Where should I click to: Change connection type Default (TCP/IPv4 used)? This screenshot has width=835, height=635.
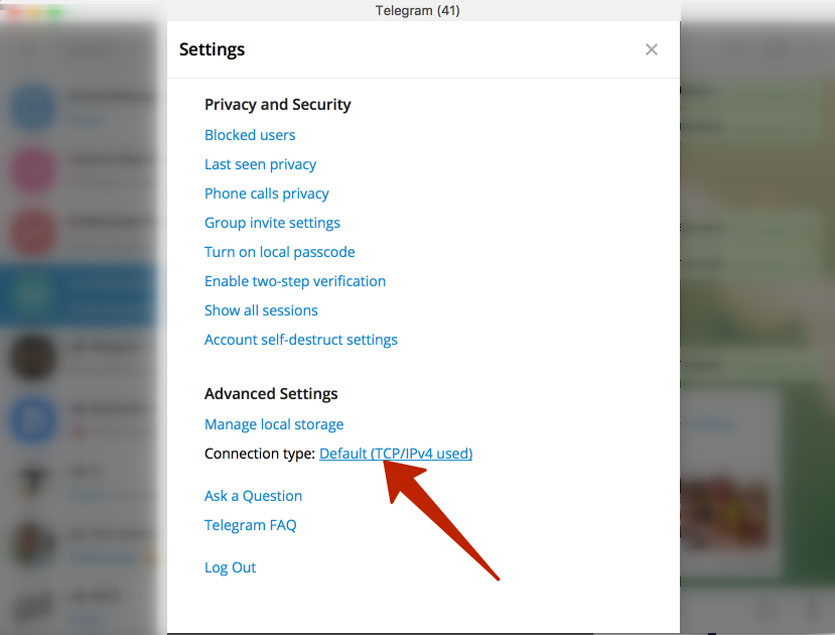(396, 453)
